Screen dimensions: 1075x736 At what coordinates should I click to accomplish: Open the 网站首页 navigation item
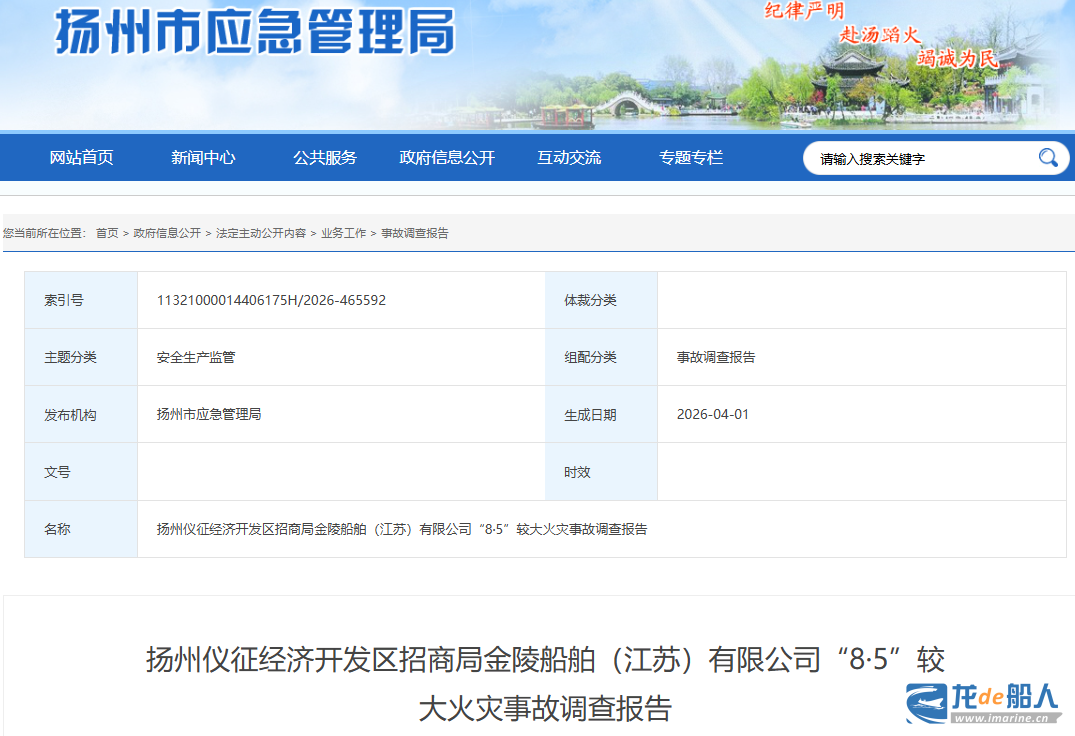pyautogui.click(x=82, y=158)
